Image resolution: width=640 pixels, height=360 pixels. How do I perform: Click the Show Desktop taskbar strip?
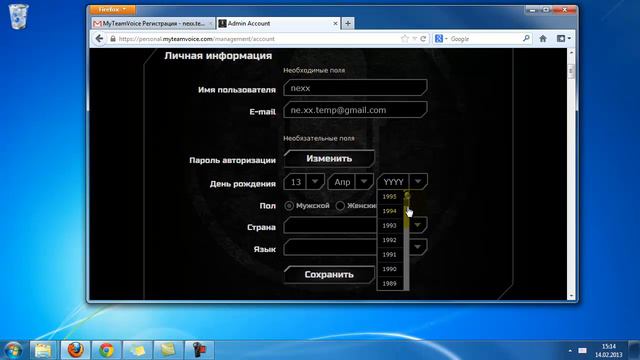(635, 350)
